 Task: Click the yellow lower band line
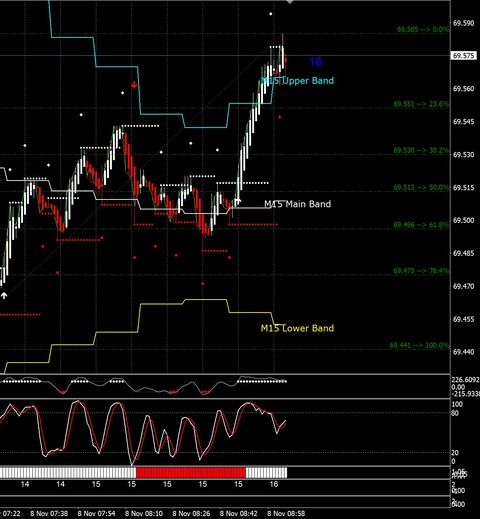[x=161, y=304]
